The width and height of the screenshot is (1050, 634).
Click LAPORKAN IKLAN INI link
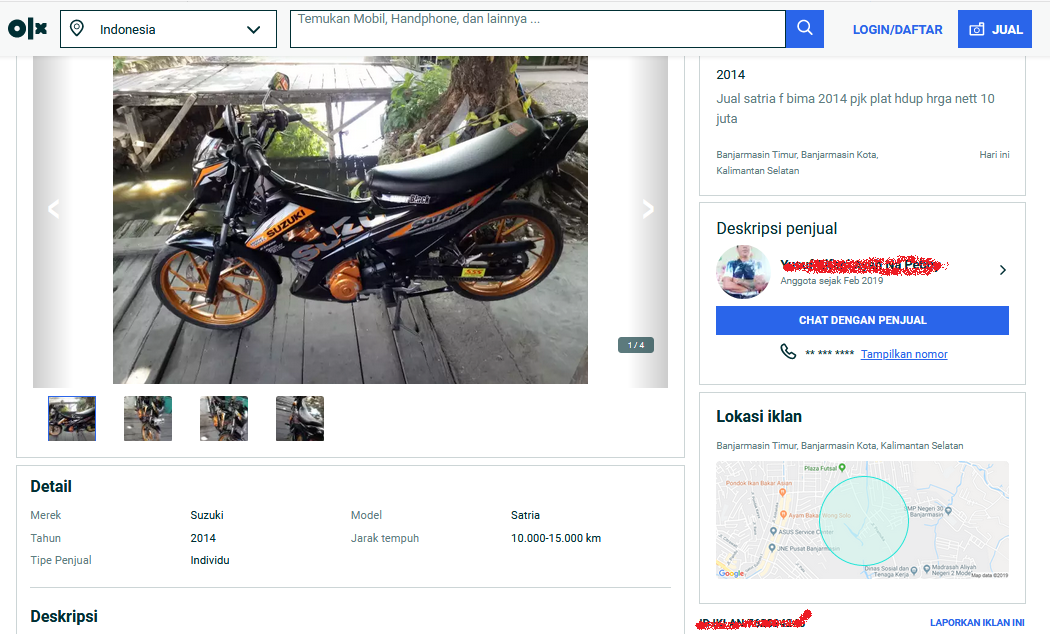pos(977,623)
